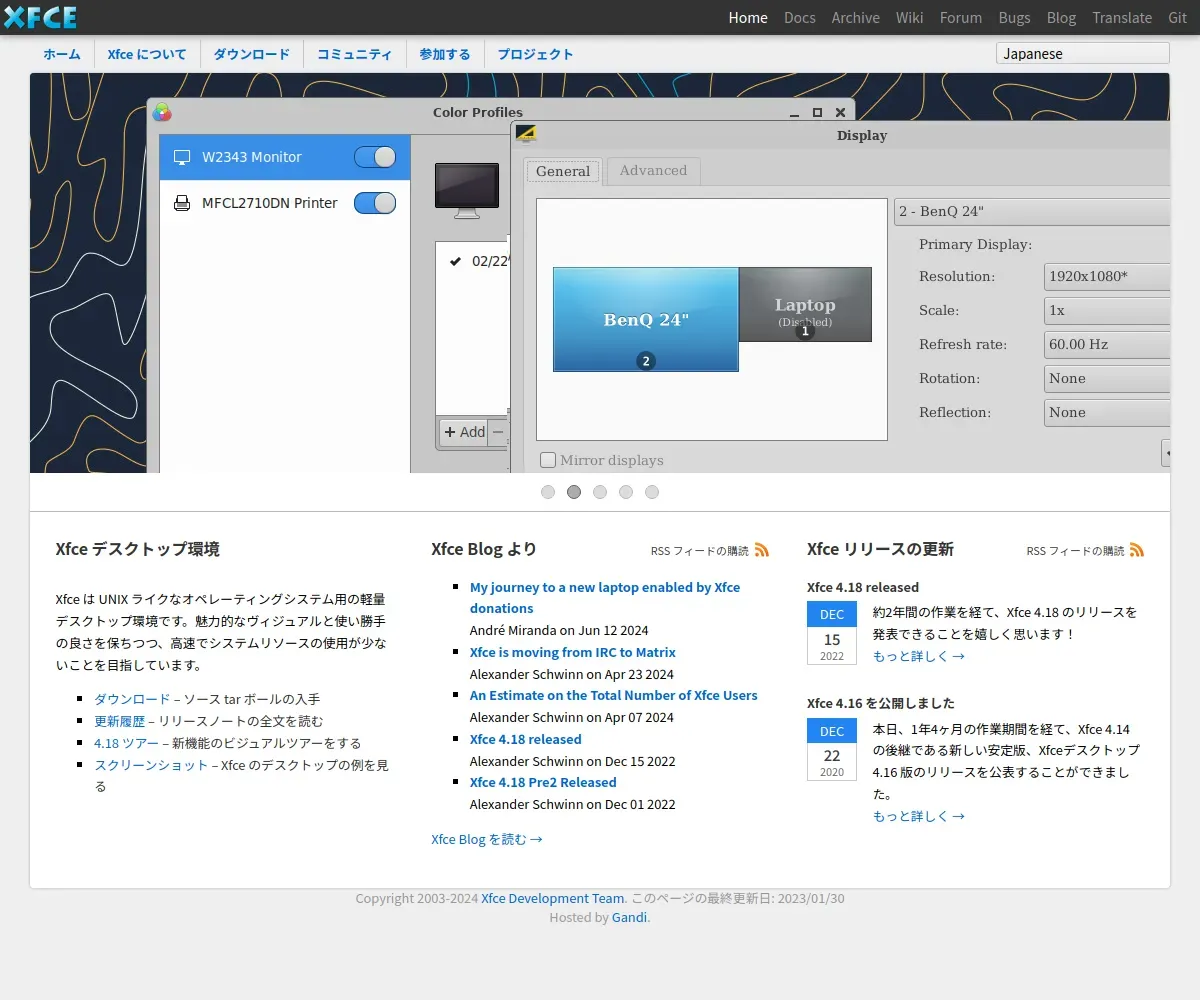The width and height of the screenshot is (1200, 1000).
Task: Toggle the W2343 Monitor switch
Action: 375,157
